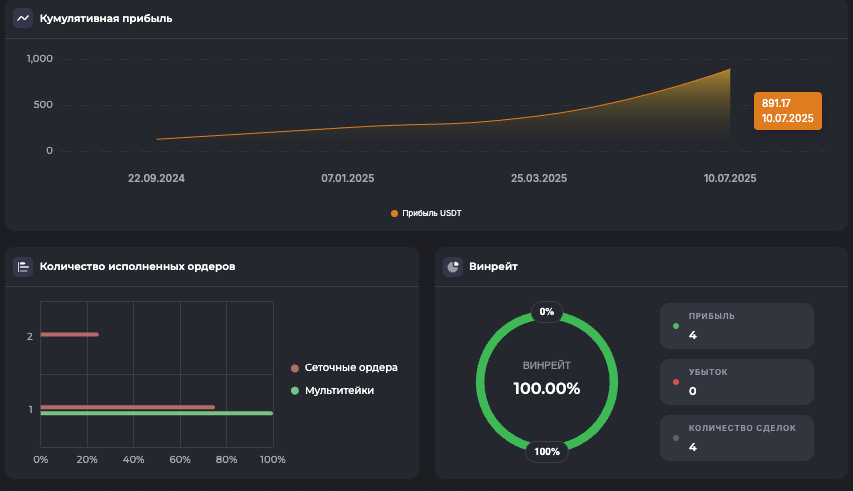Select the 22.09.2024 date on the axis
This screenshot has width=853, height=491.
(156, 178)
